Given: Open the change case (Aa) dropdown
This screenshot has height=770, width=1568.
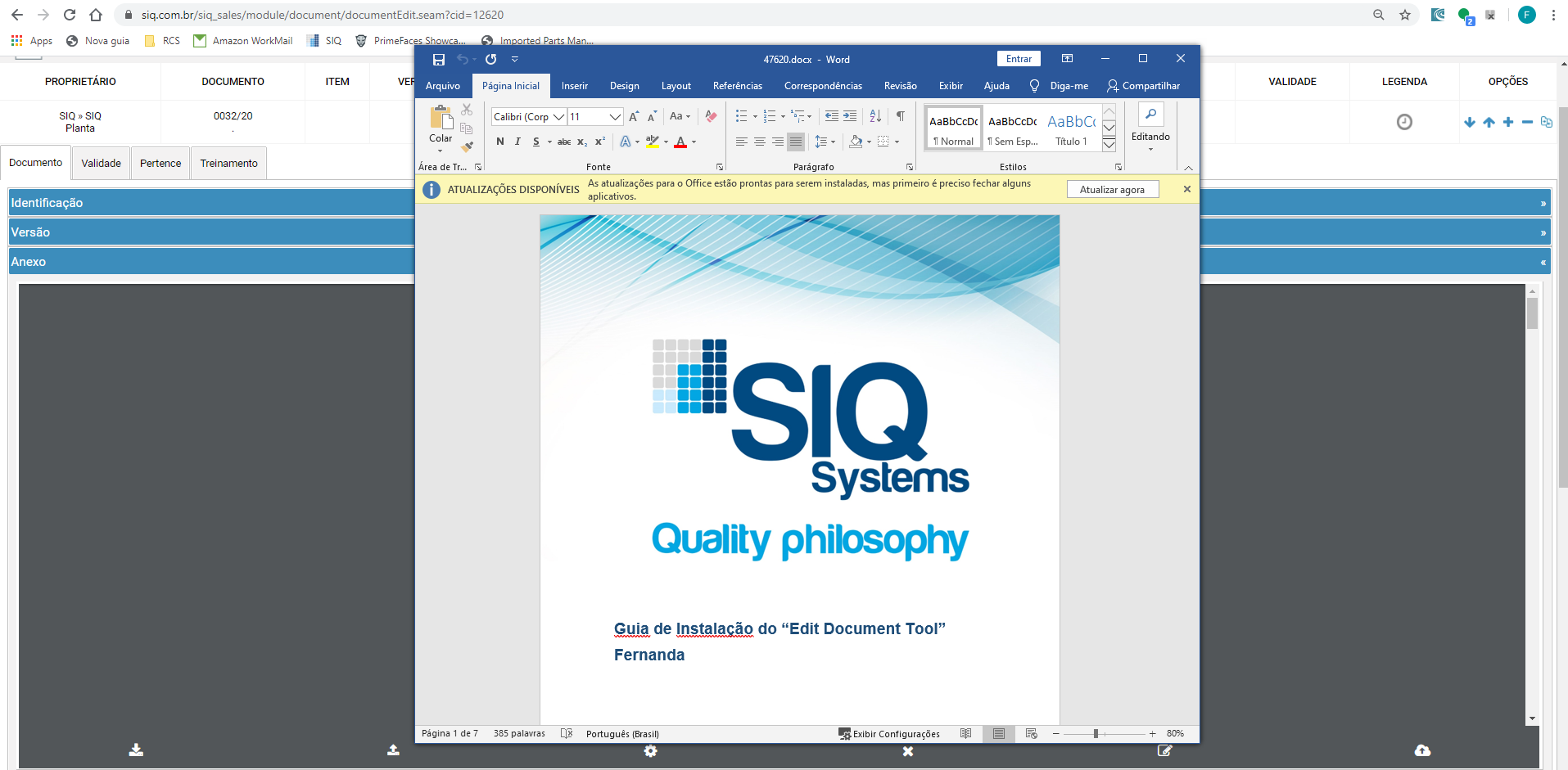Looking at the screenshot, I should pyautogui.click(x=680, y=117).
